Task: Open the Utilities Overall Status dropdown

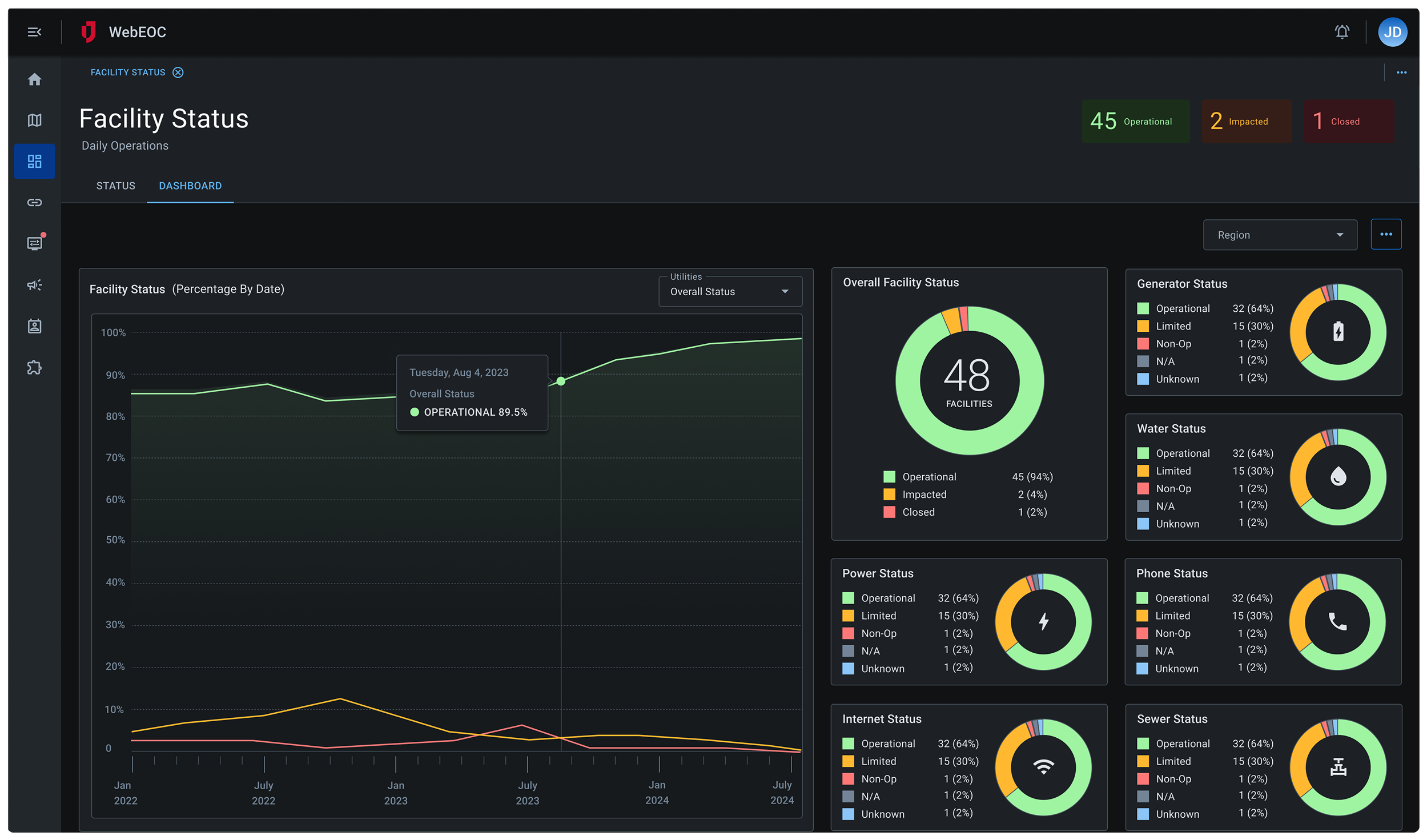Action: click(x=729, y=292)
